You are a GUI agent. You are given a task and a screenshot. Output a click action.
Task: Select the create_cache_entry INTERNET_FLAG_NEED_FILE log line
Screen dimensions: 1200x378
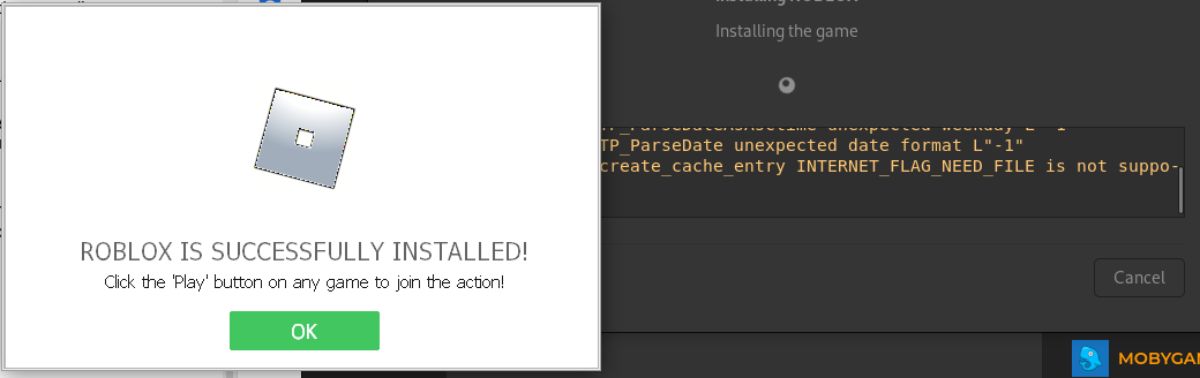[889, 166]
